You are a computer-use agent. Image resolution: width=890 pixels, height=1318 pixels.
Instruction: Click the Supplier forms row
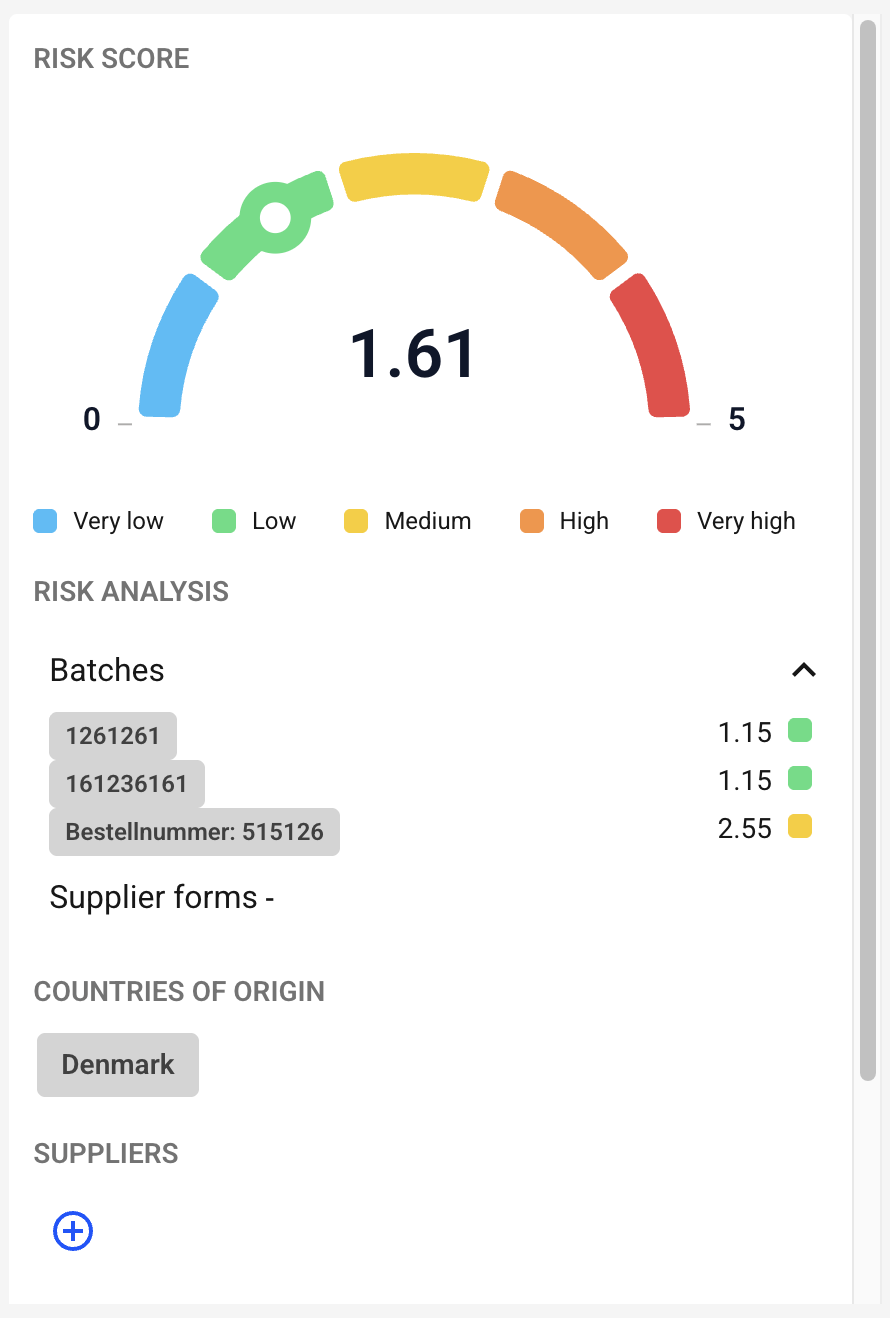coord(162,897)
